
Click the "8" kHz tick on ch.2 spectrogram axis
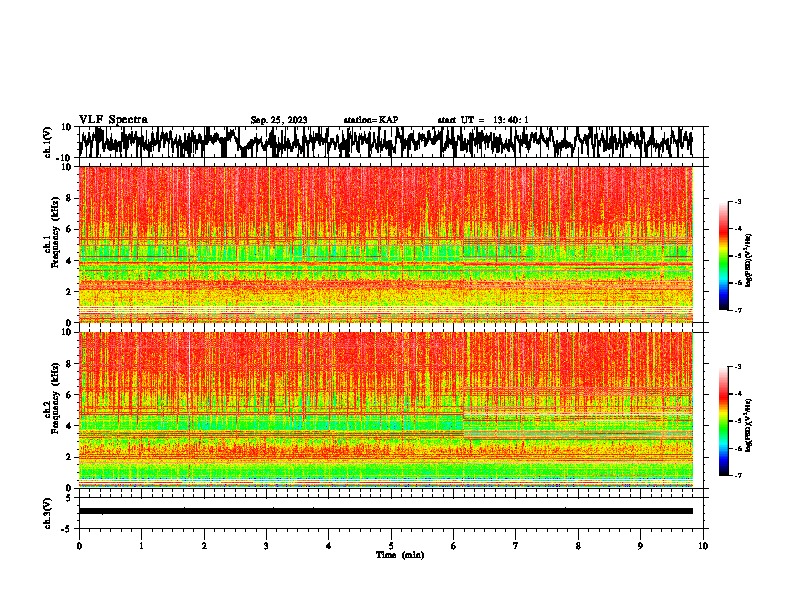click(70, 364)
